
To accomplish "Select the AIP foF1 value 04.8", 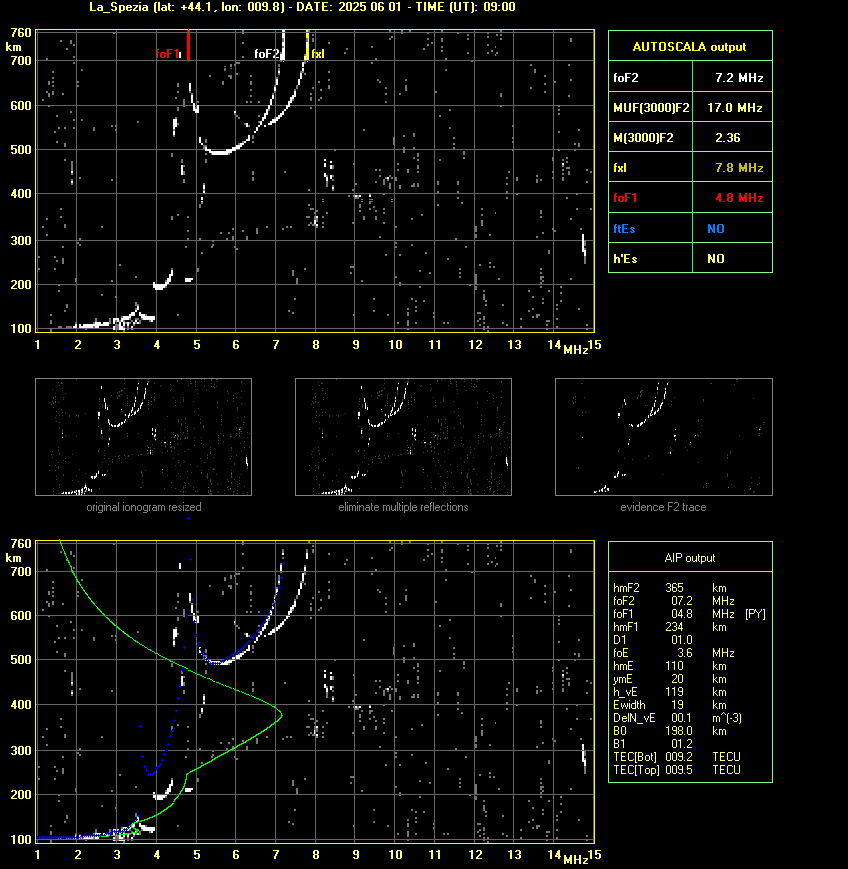I will pyautogui.click(x=682, y=614).
